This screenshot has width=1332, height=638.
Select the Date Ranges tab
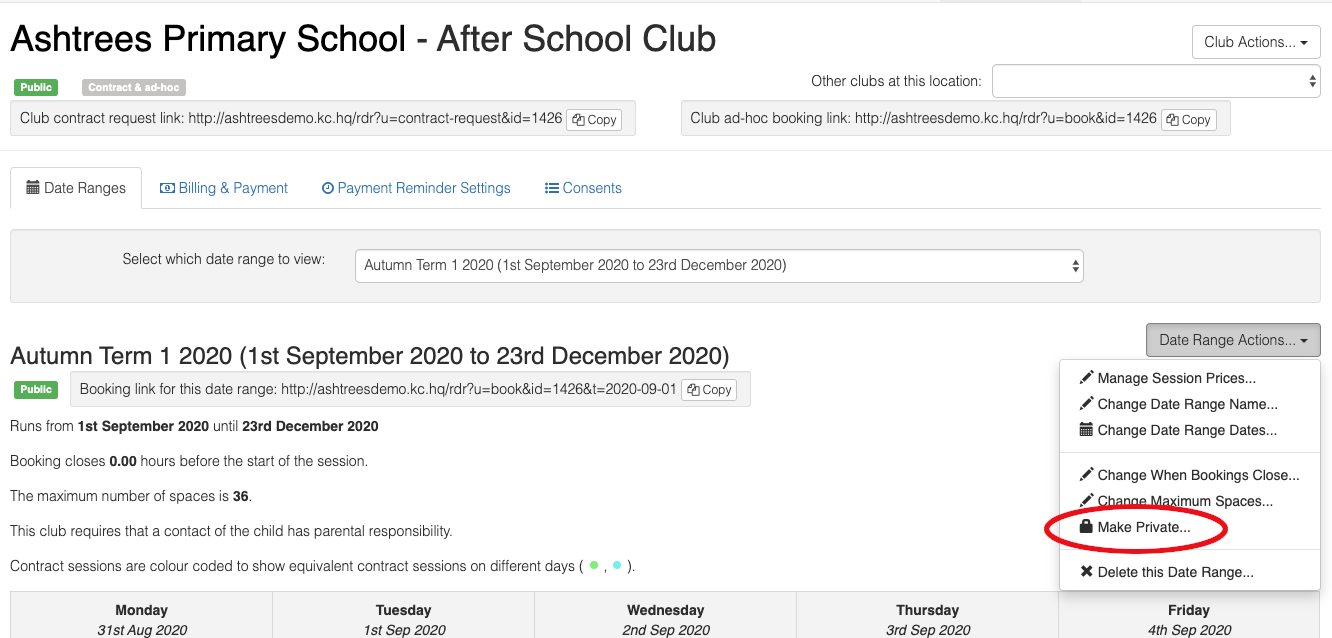76,188
